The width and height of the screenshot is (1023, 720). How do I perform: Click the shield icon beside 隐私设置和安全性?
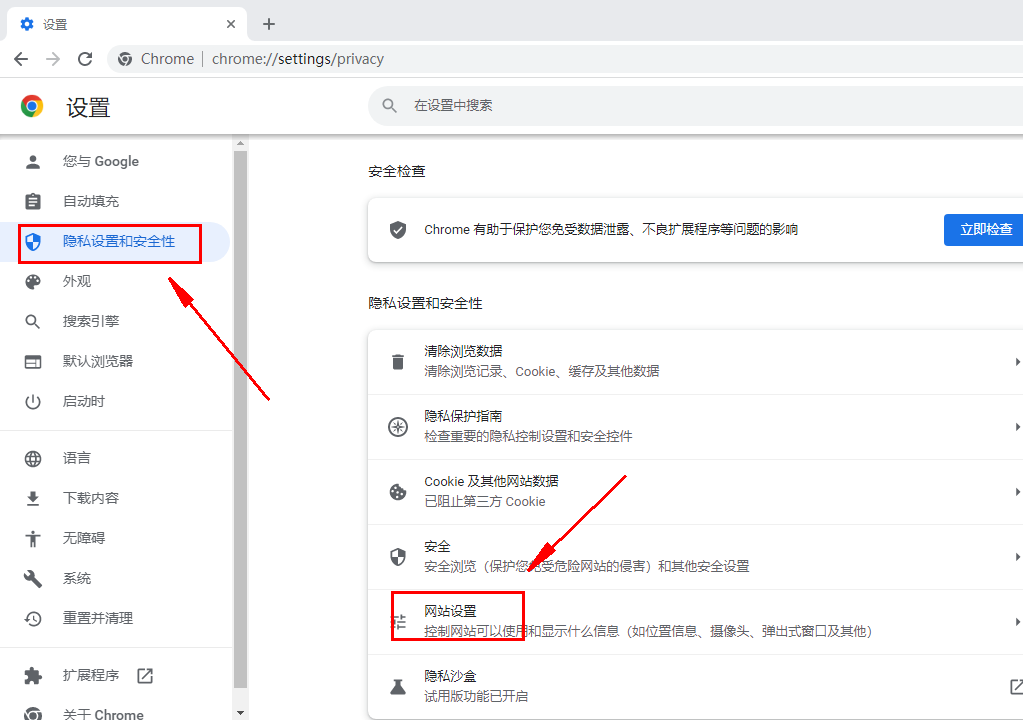pyautogui.click(x=33, y=242)
